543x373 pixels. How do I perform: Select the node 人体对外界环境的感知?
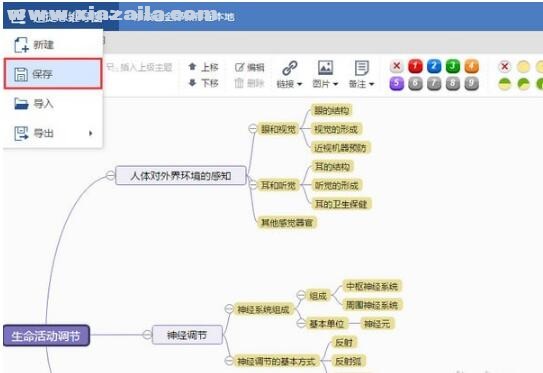[x=181, y=176]
